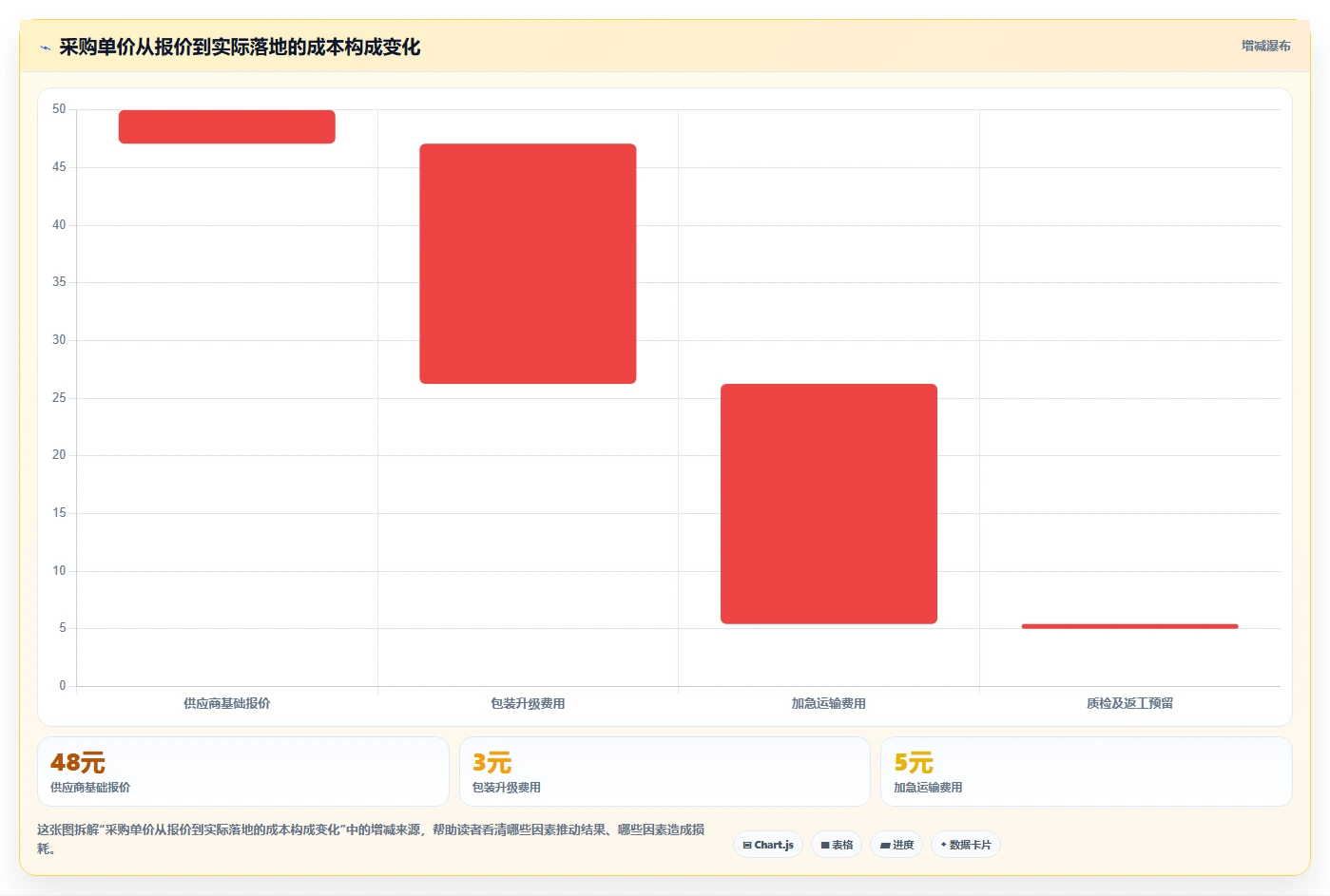Click the 增减瀑布 tag in header
This screenshot has width=1330, height=896.
[x=1265, y=46]
